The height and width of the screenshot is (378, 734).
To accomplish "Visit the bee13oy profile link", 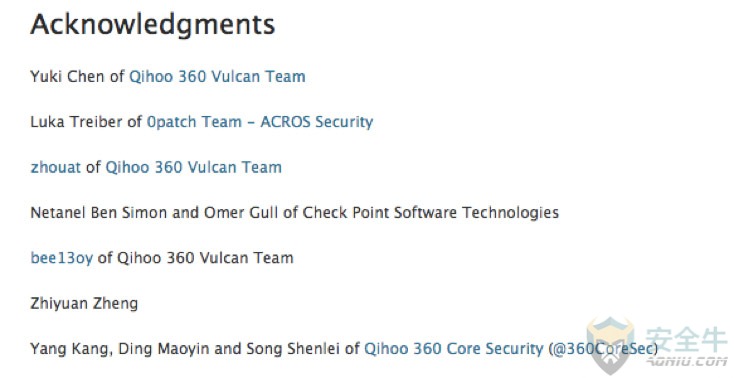I will click(61, 258).
